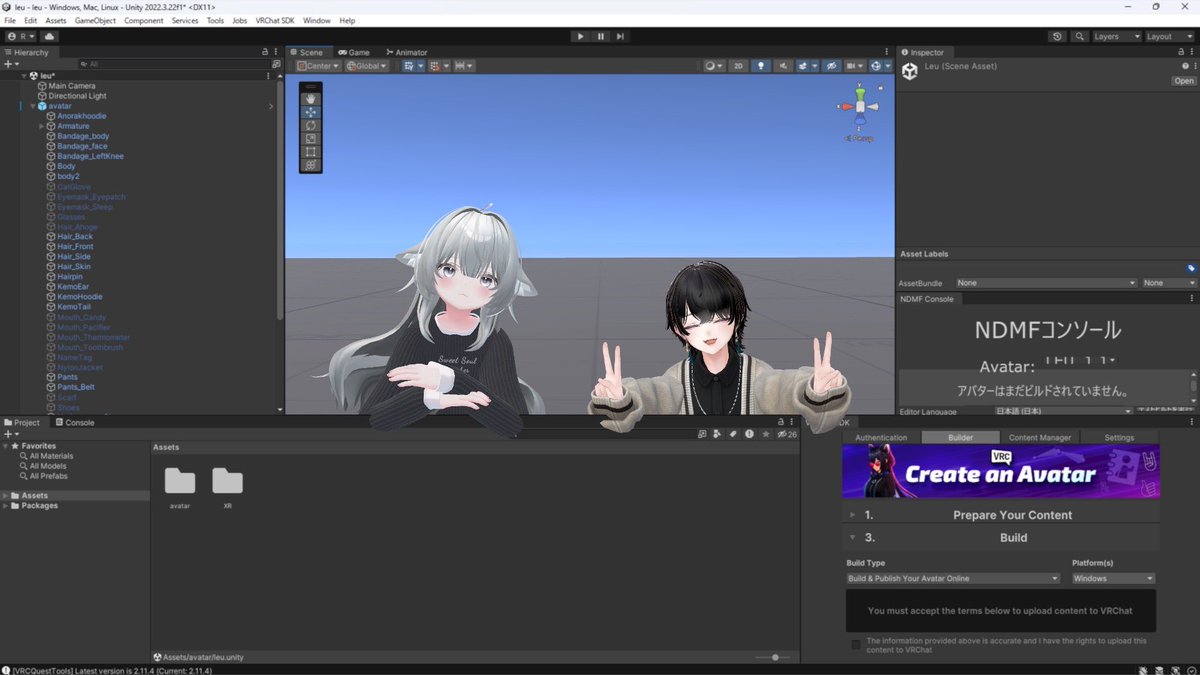
Task: Toggle Scene audio mute button
Action: click(782, 66)
